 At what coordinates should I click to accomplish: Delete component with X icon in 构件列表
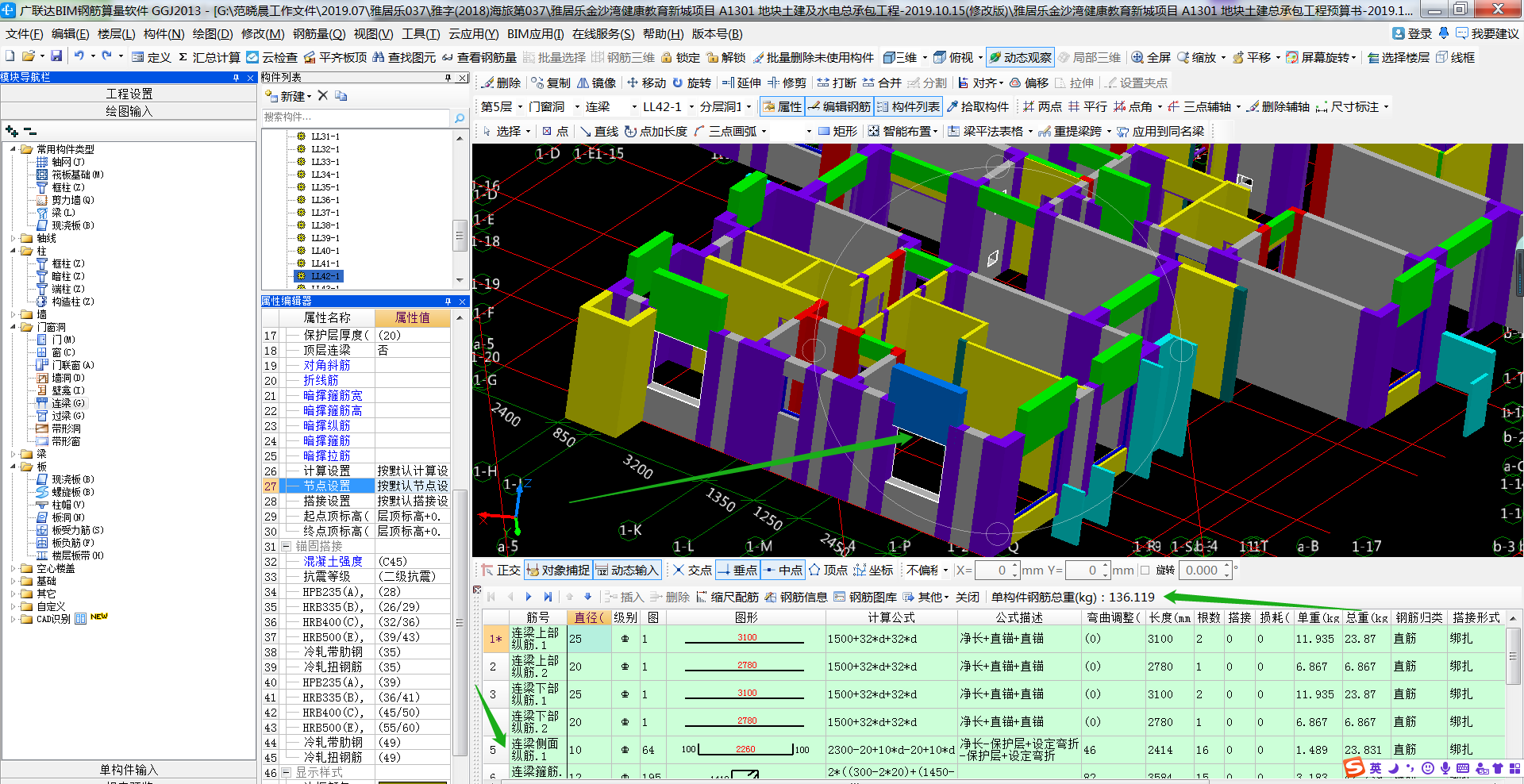(x=323, y=95)
